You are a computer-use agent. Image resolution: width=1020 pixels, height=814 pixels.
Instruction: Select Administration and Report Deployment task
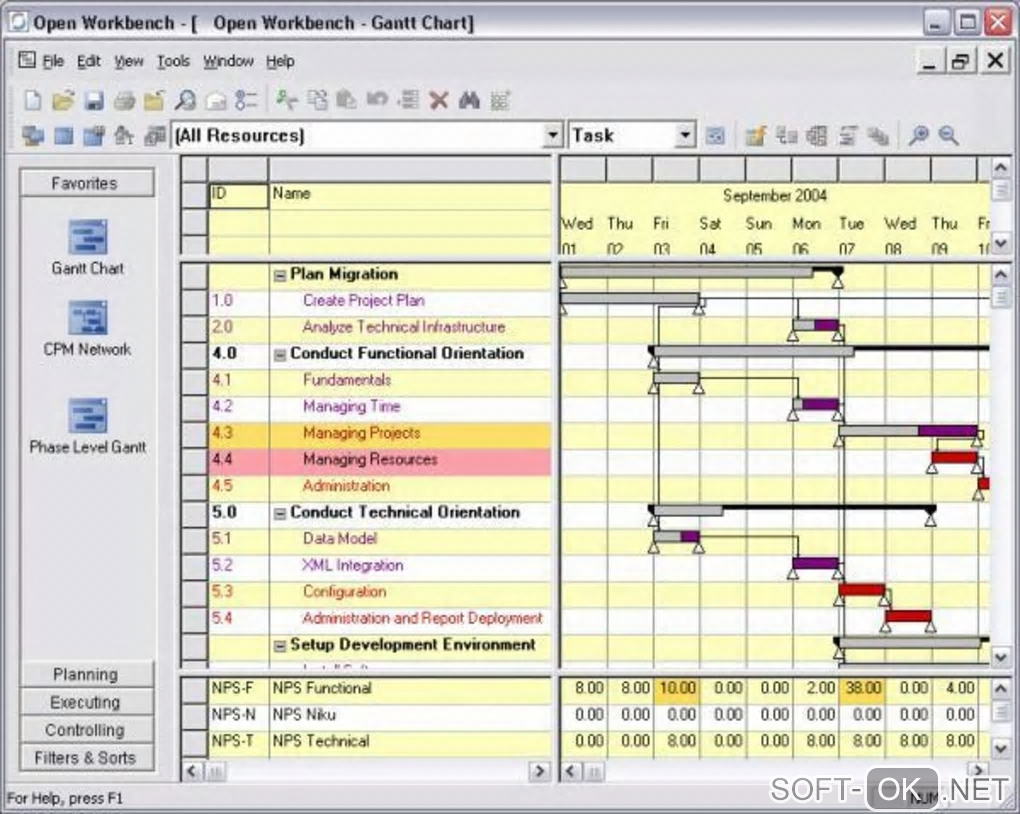coord(422,618)
